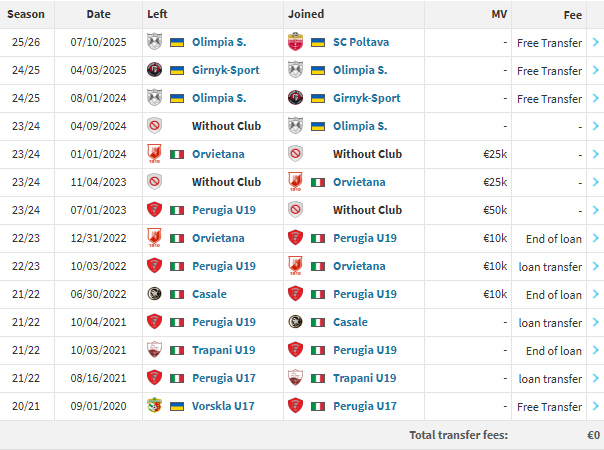Click the Ukraine flag beside Vorskla U17
Image resolution: width=604 pixels, height=450 pixels.
tap(177, 406)
